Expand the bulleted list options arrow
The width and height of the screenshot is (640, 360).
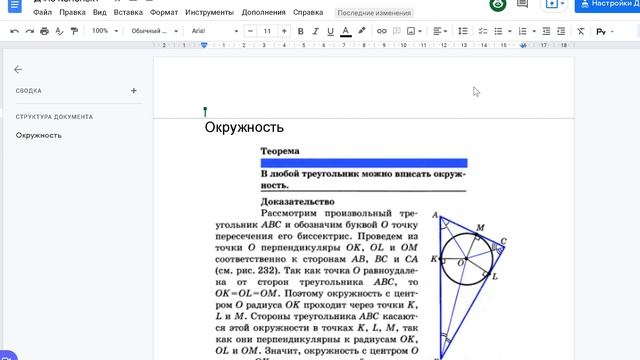coord(509,31)
